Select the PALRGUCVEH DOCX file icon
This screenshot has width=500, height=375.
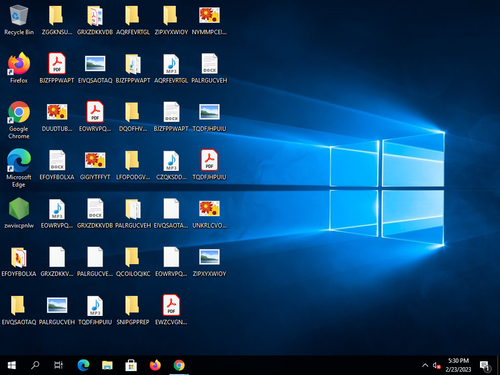click(209, 68)
